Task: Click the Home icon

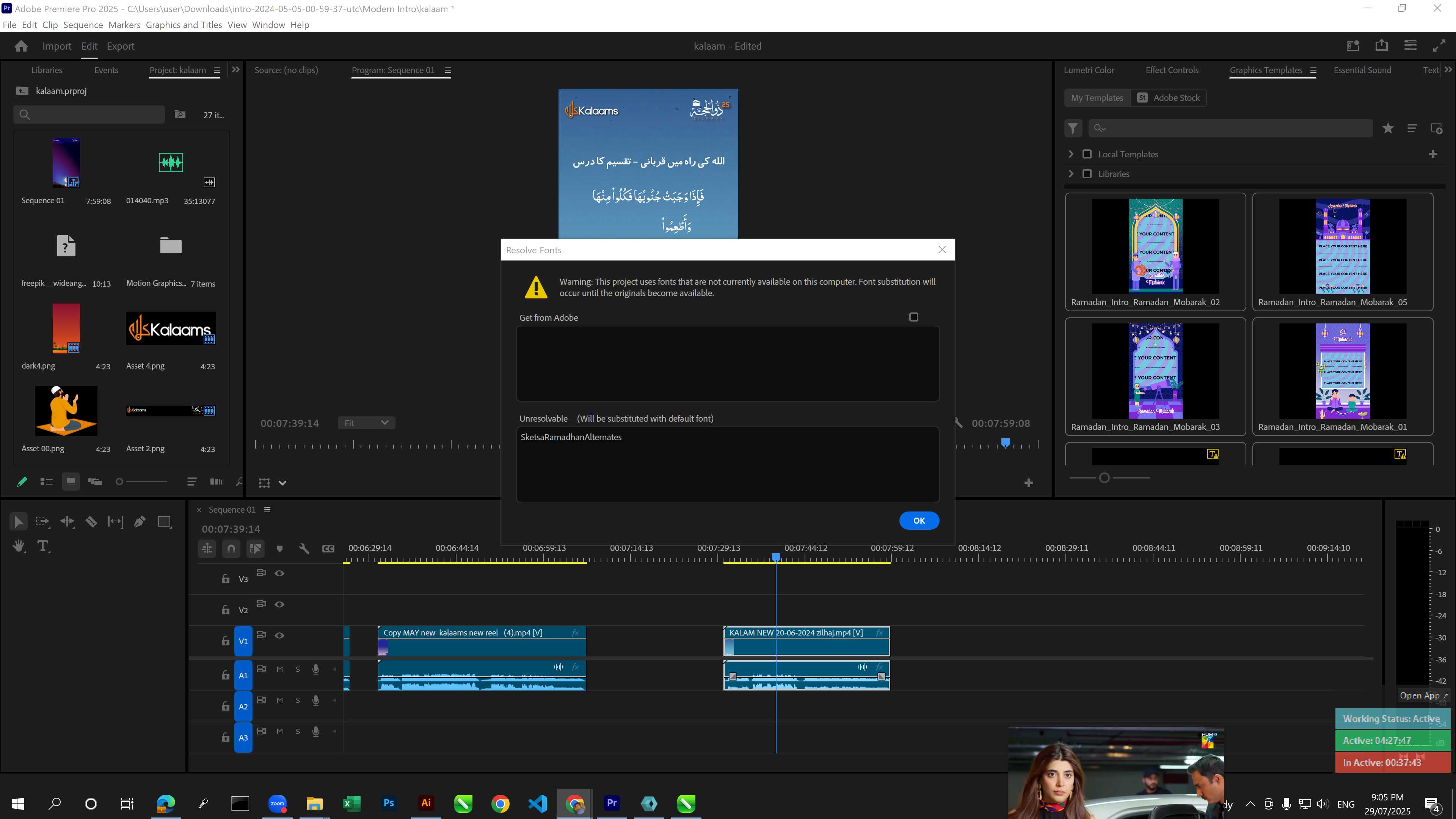Action: [22, 46]
